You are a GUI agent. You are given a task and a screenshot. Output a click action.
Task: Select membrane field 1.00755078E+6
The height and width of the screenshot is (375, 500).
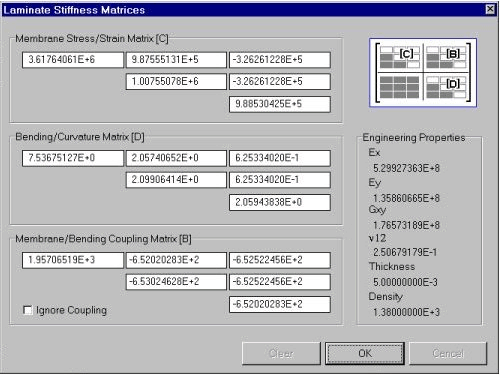point(176,81)
